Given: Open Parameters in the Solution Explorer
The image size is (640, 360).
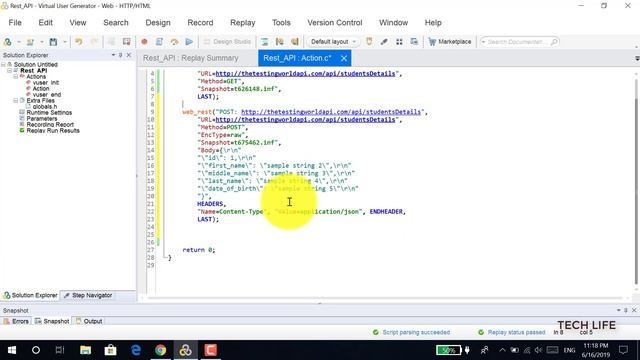Looking at the screenshot, I should point(42,119).
